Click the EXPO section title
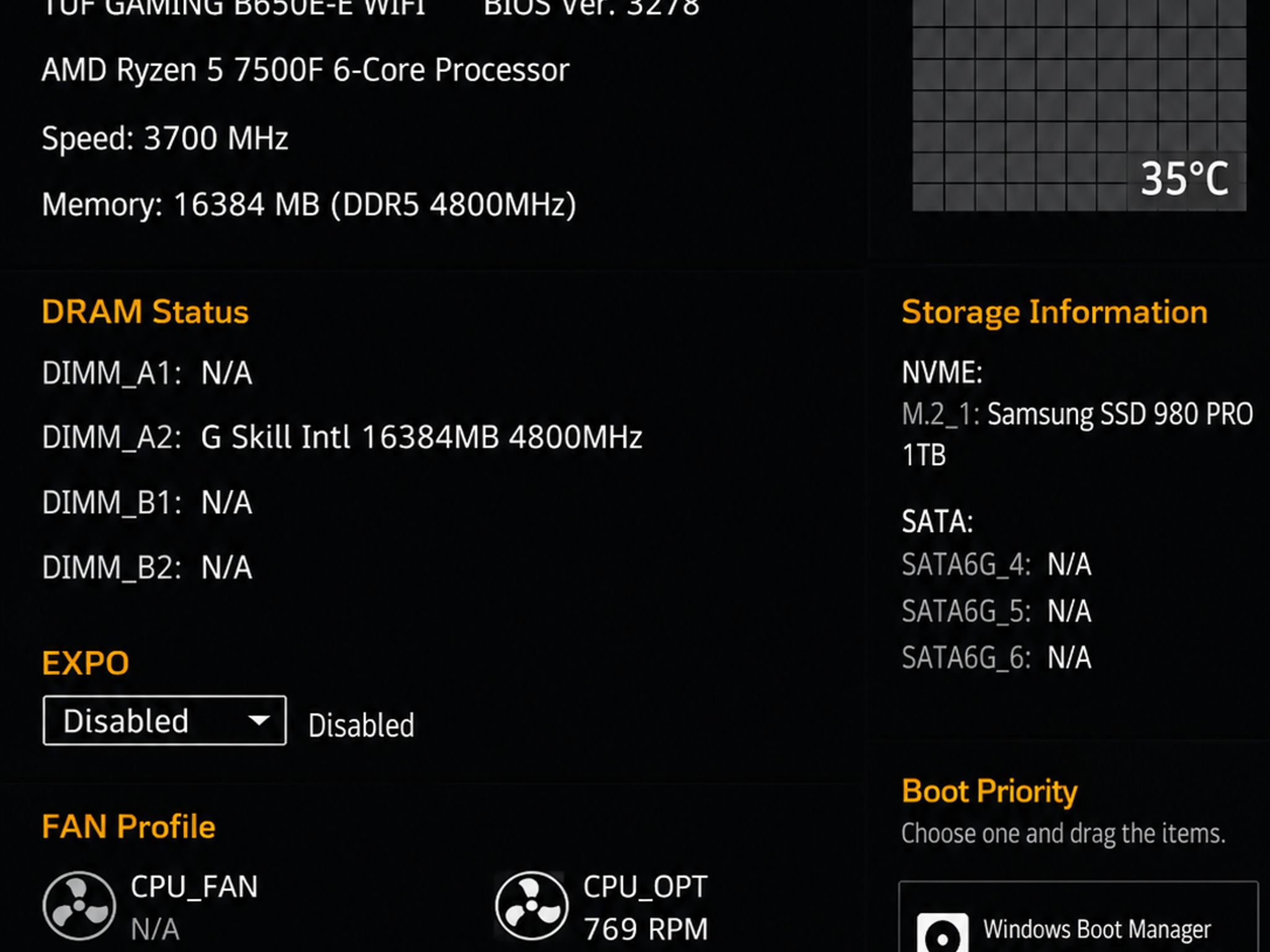The width and height of the screenshot is (1270, 952). coord(86,663)
